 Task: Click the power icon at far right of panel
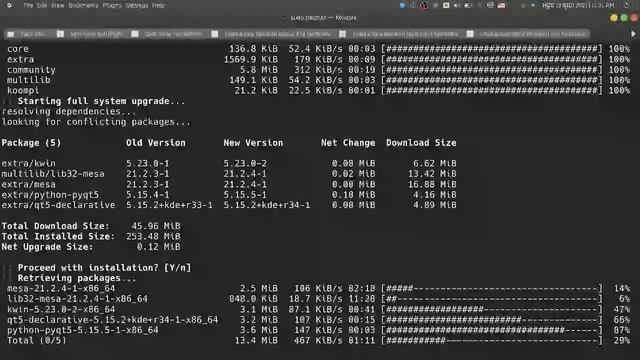tap(627, 5)
